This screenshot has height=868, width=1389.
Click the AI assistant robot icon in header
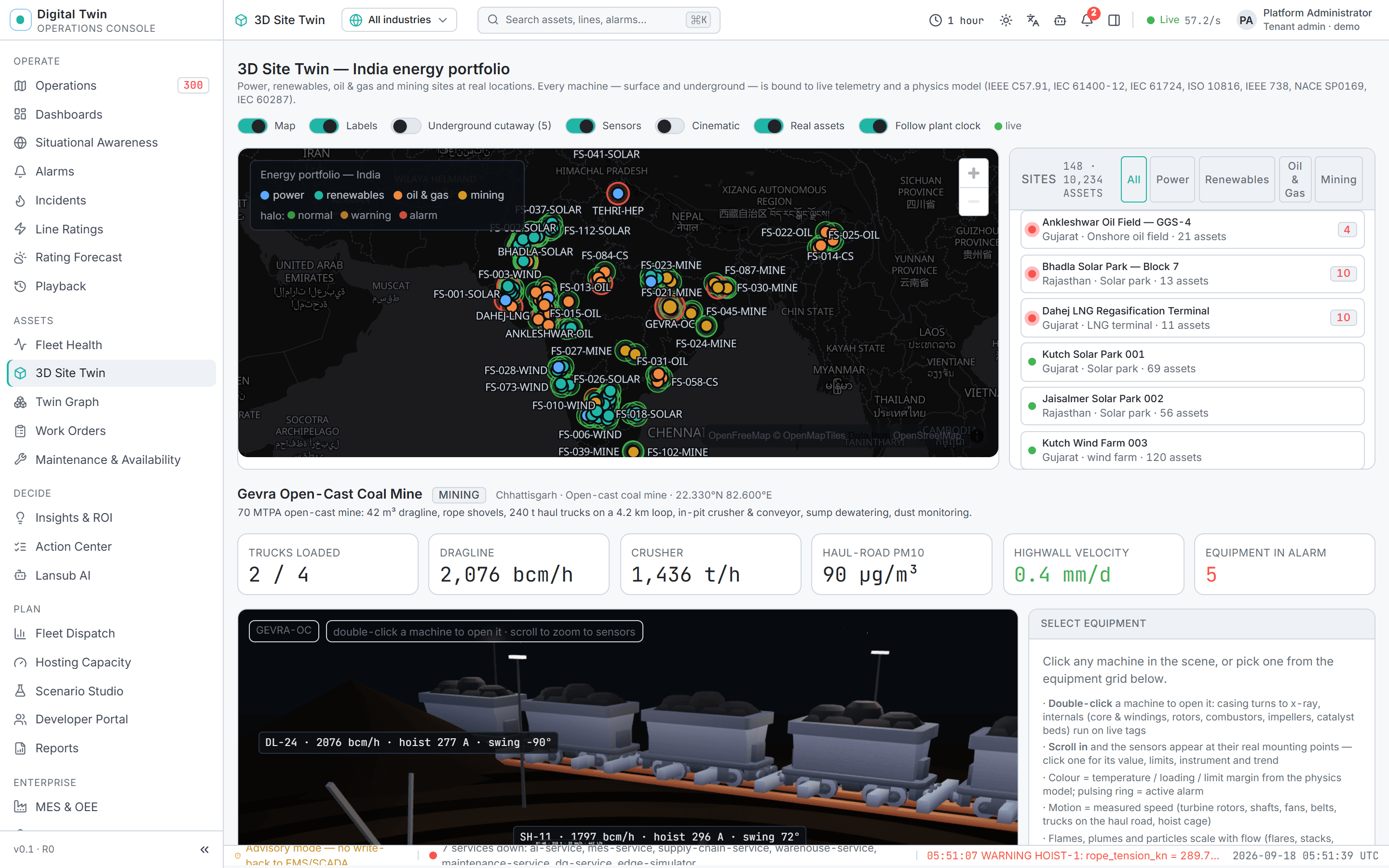1060,20
